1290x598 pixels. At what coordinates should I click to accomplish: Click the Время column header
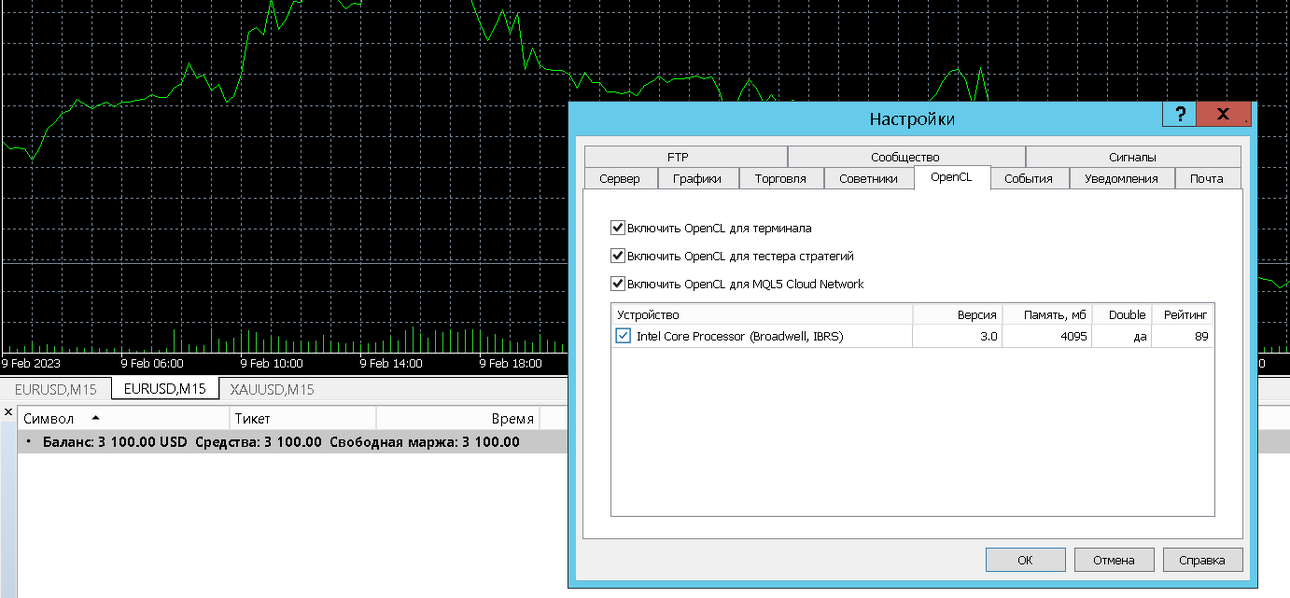[456, 418]
